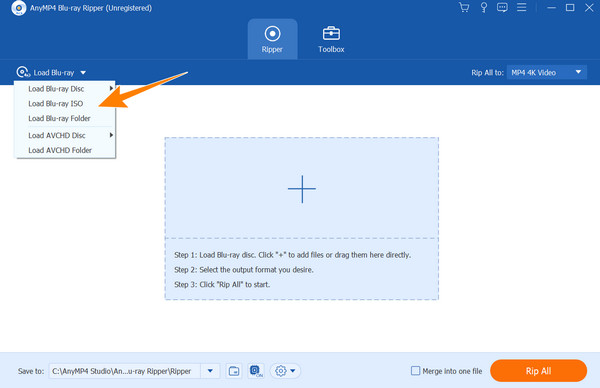Click the Step 3 instruction text
The image size is (600, 388).
(x=222, y=285)
